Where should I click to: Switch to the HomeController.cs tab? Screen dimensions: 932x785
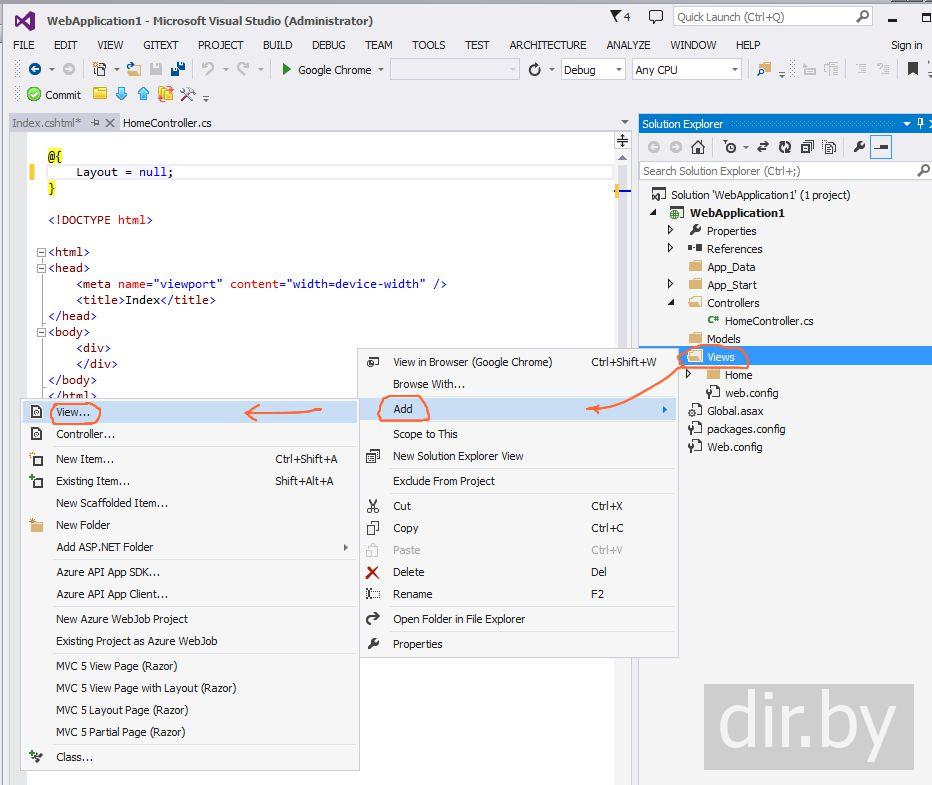167,123
